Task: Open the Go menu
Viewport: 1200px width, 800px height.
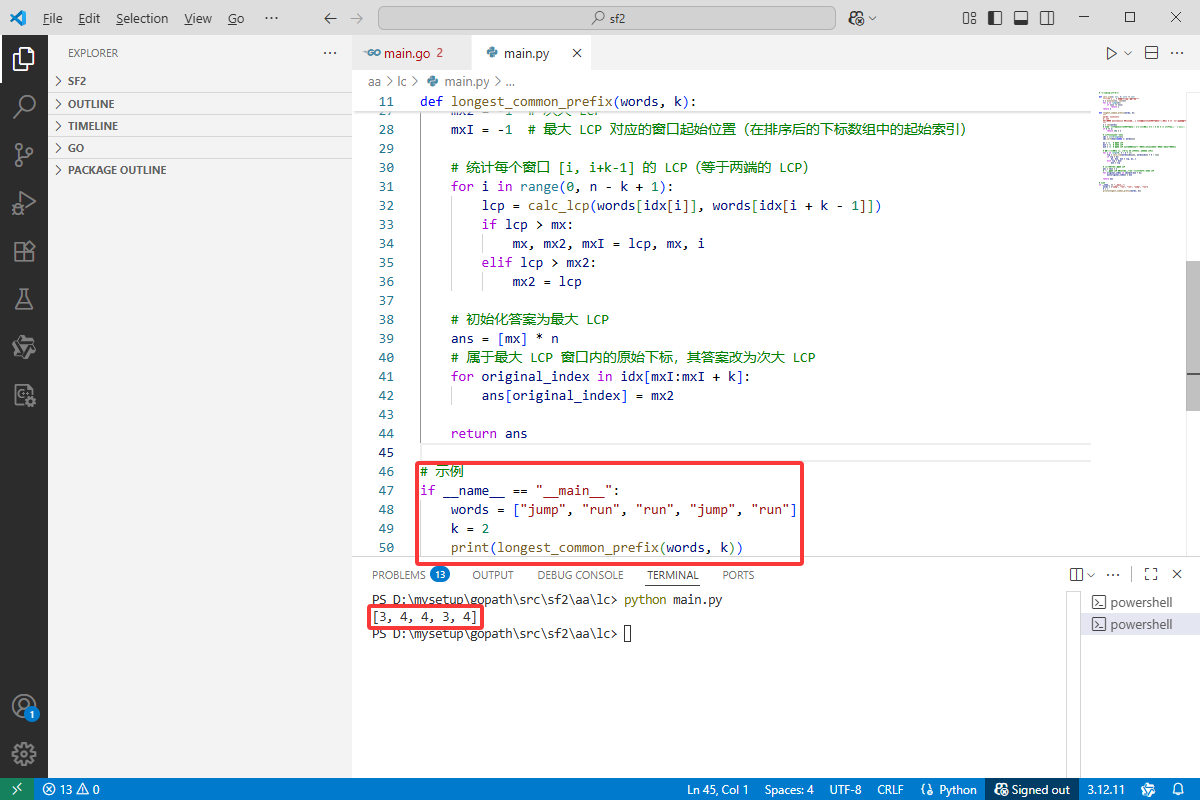Action: [236, 18]
